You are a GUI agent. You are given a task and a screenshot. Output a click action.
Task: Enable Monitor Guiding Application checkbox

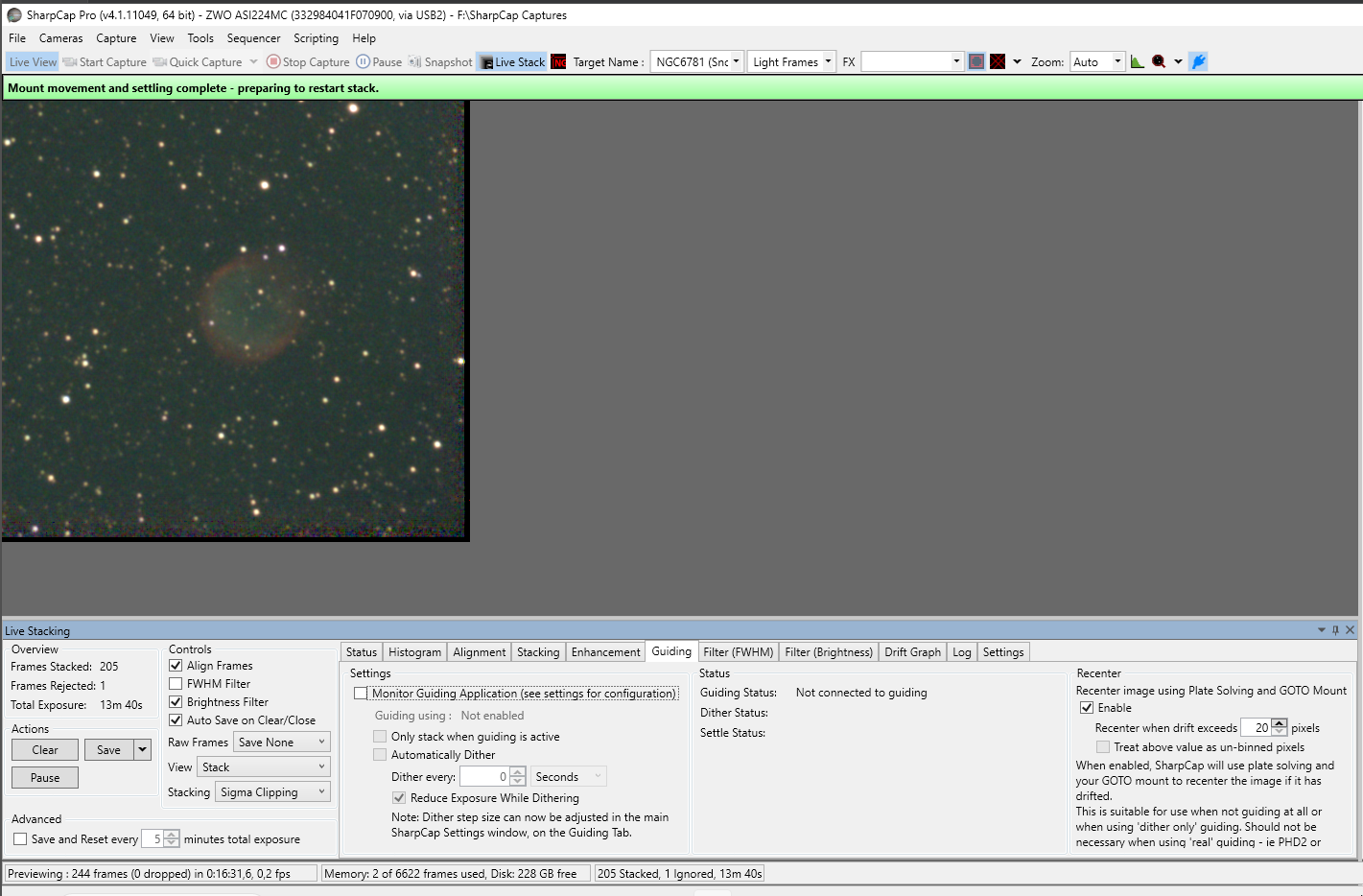coord(361,693)
